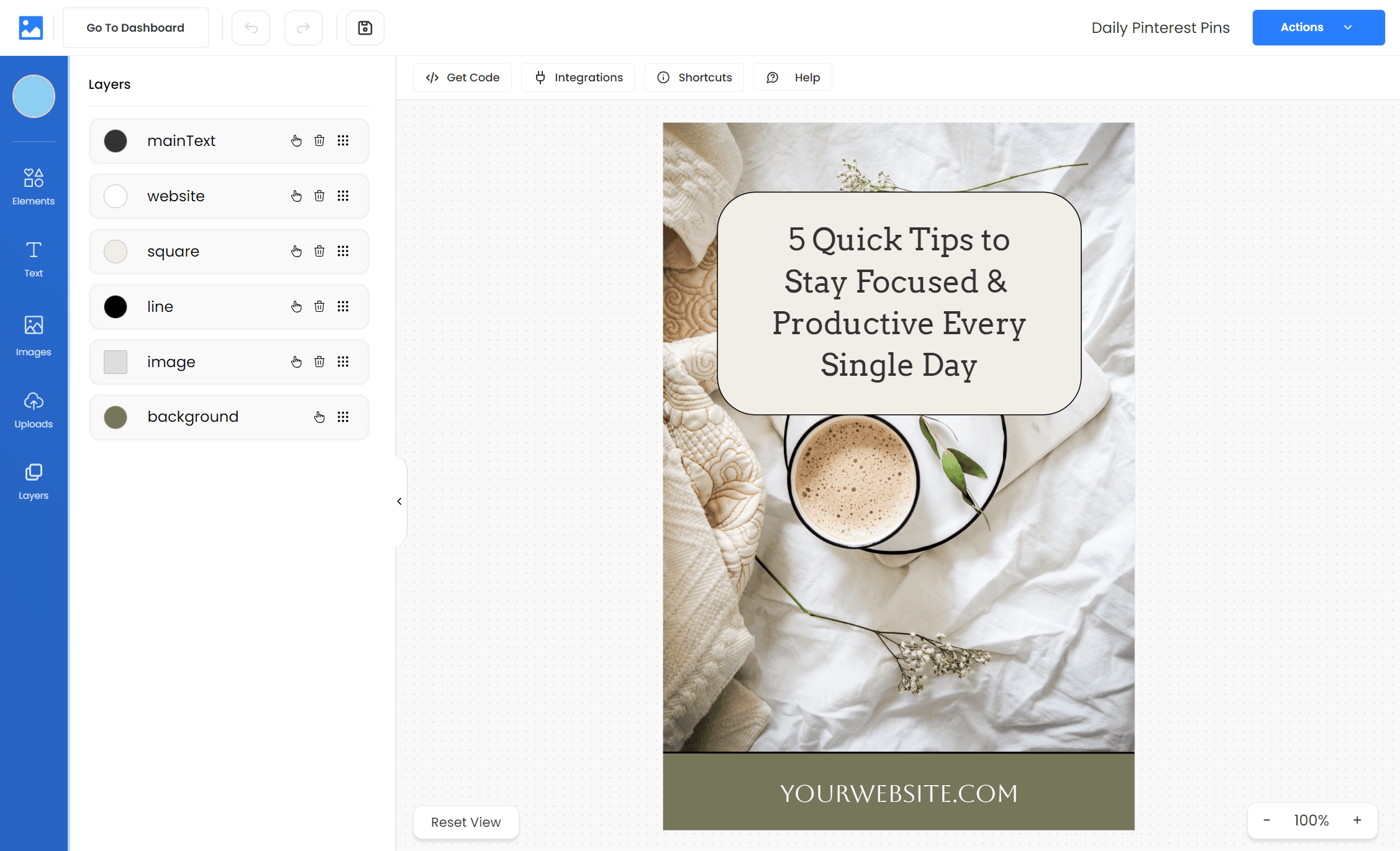Open the Help tab
1400x851 pixels.
pyautogui.click(x=796, y=77)
